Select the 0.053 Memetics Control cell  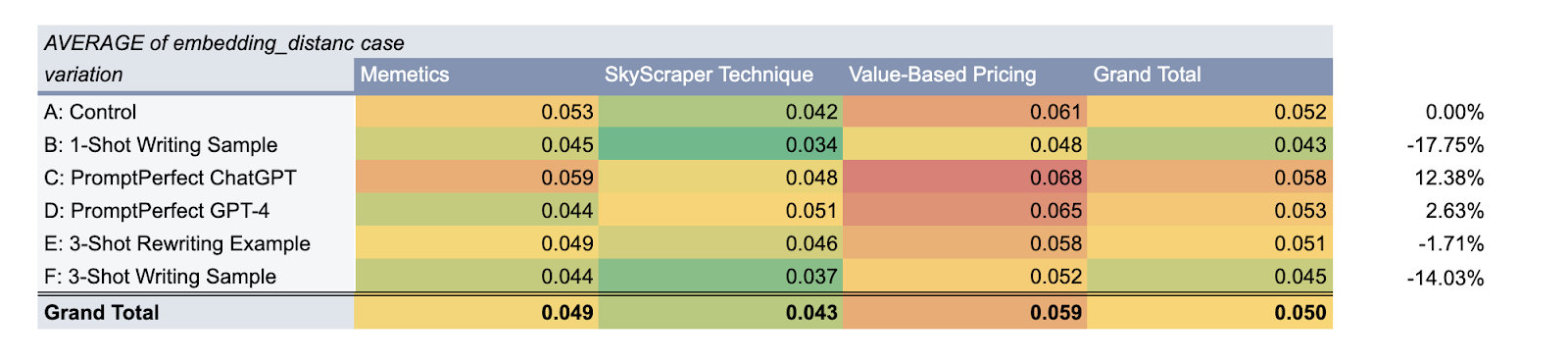(475, 112)
